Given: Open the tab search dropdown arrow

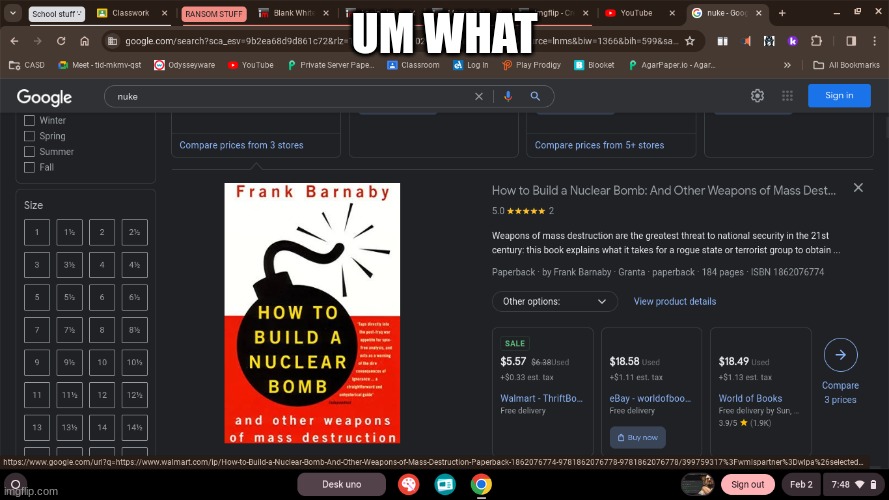Looking at the screenshot, I should 12,13.
